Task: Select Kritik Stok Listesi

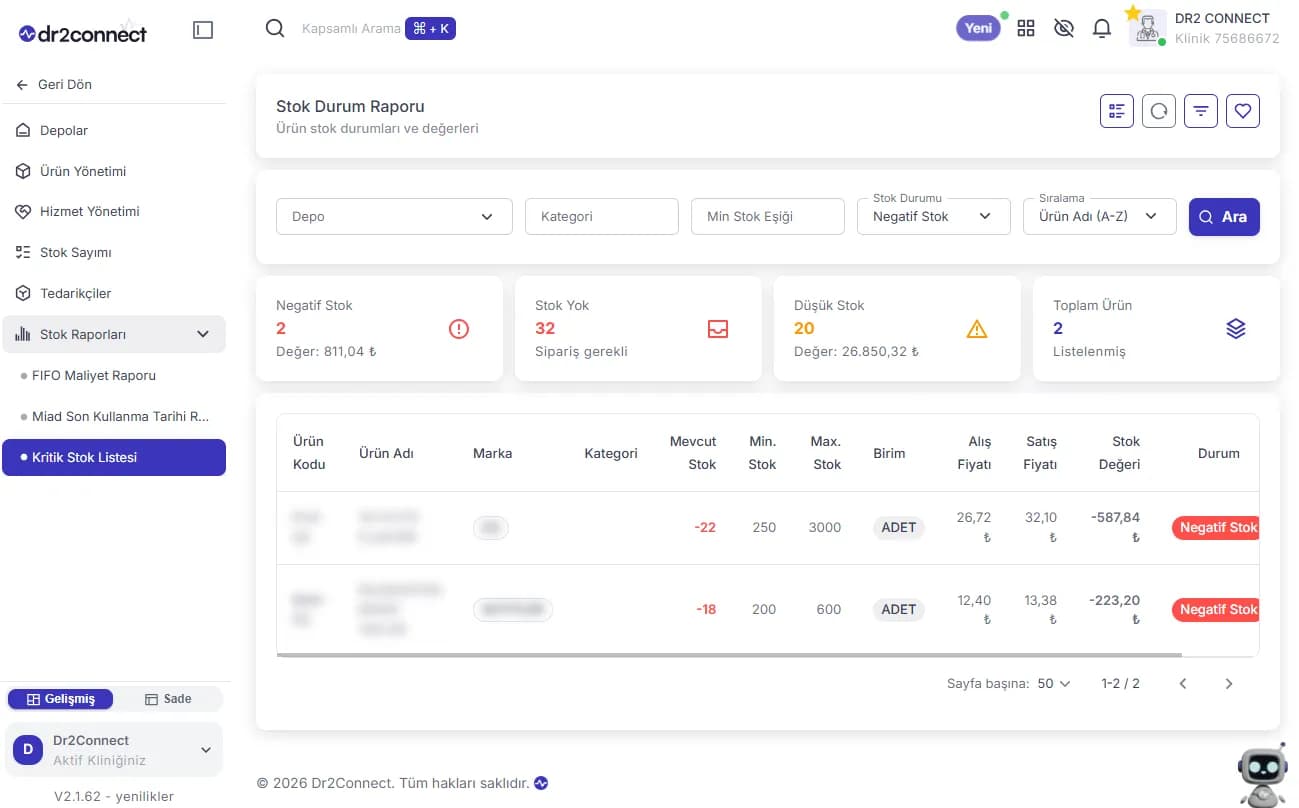Action: pos(114,457)
